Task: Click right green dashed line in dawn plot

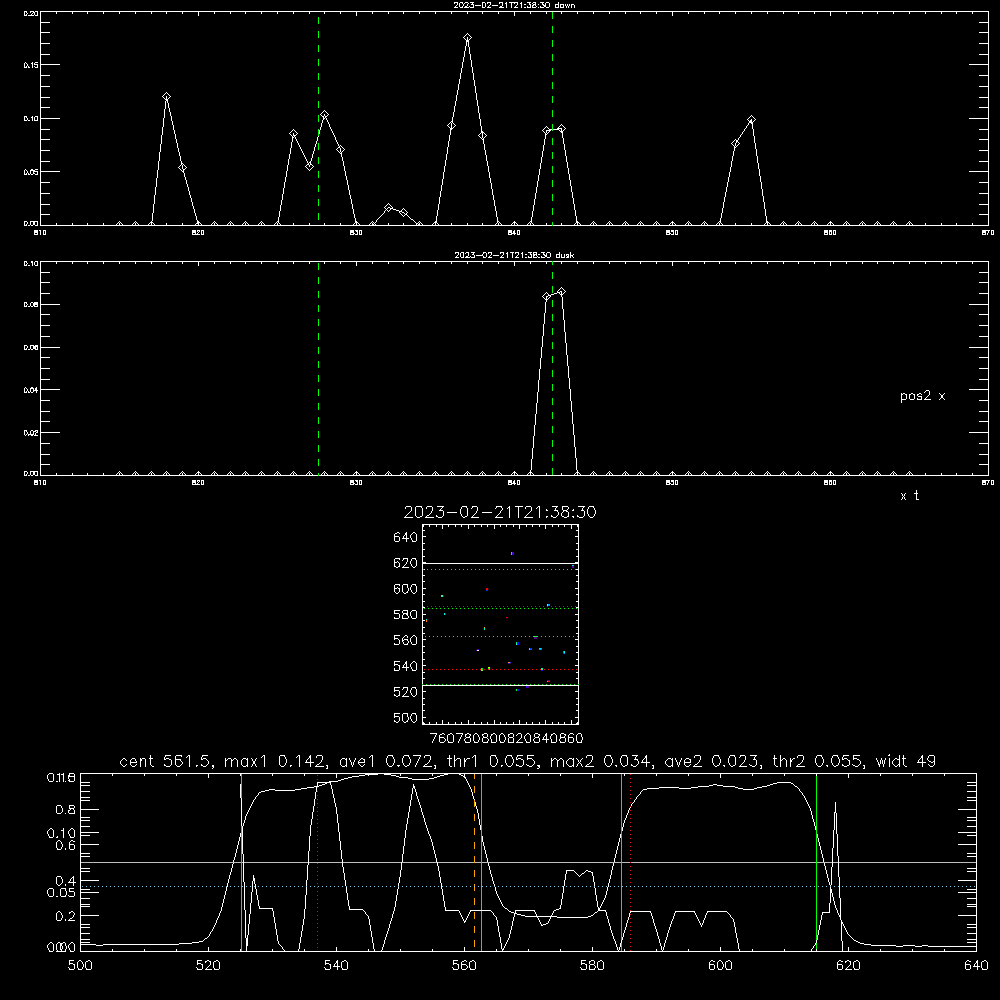Action: [552, 118]
